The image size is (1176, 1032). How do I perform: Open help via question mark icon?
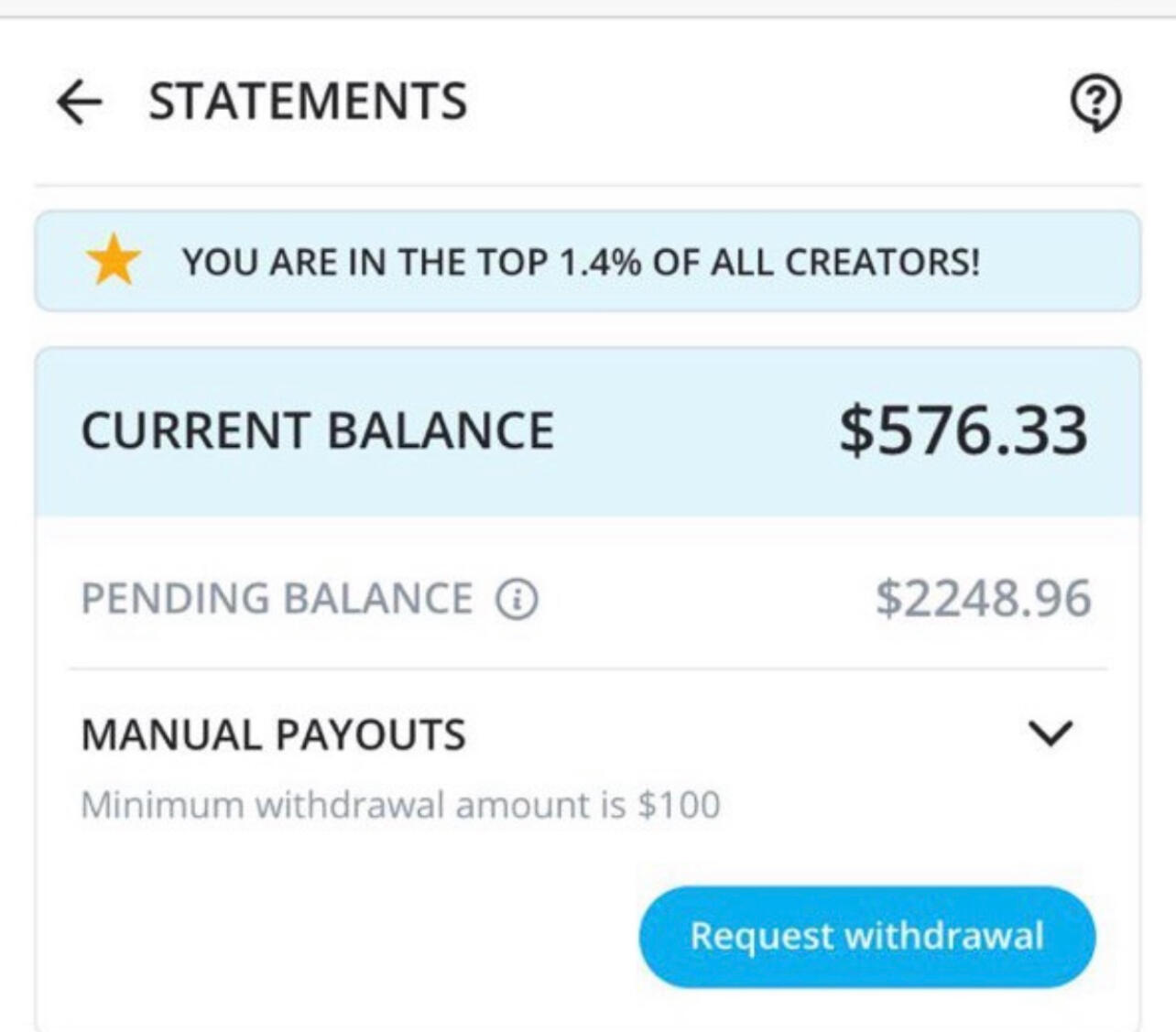pyautogui.click(x=1095, y=103)
